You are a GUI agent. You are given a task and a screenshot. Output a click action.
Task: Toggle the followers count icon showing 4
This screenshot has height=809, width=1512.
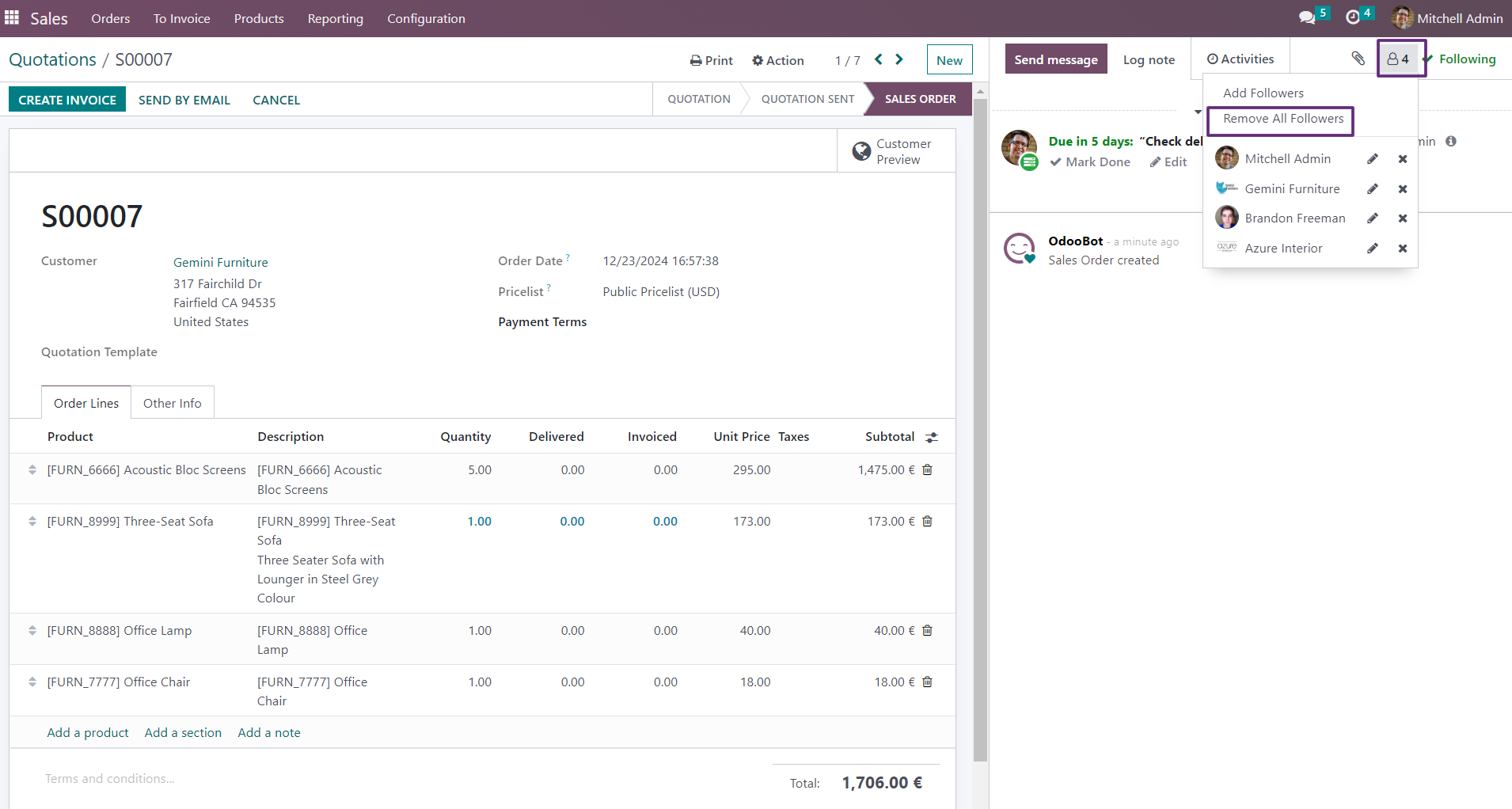click(1398, 59)
